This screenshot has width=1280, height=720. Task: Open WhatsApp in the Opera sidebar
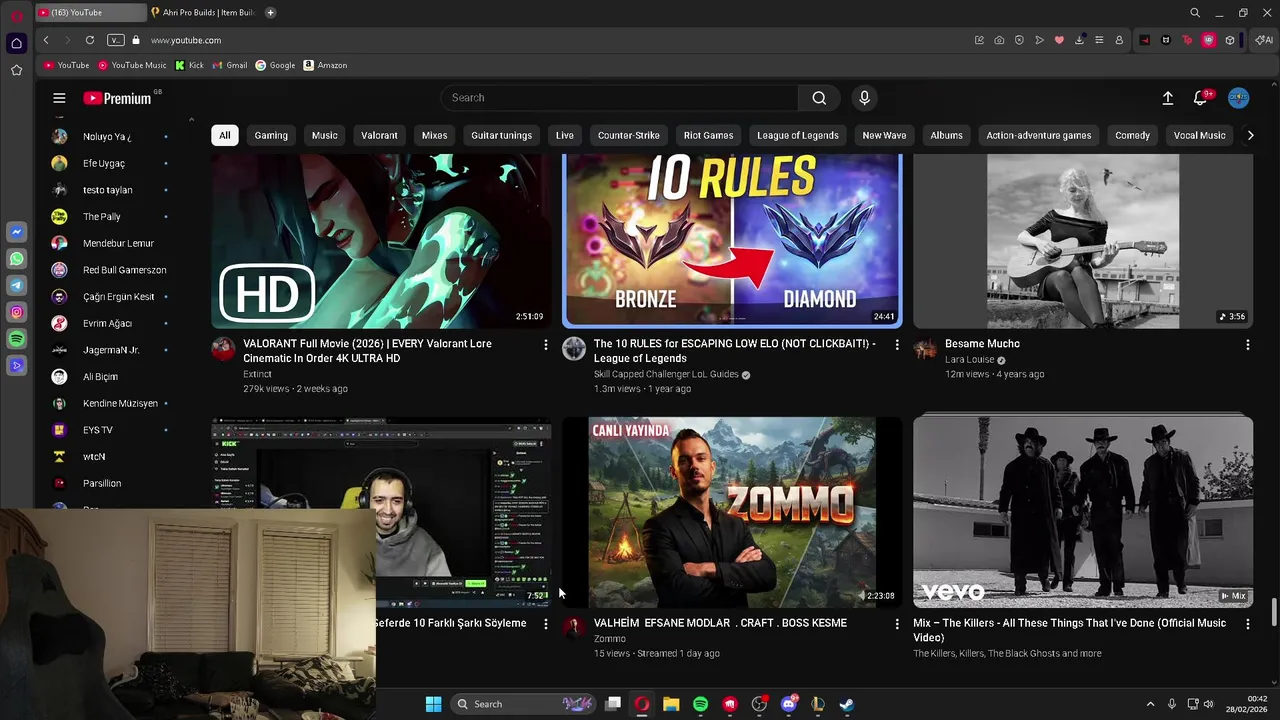pos(16,259)
